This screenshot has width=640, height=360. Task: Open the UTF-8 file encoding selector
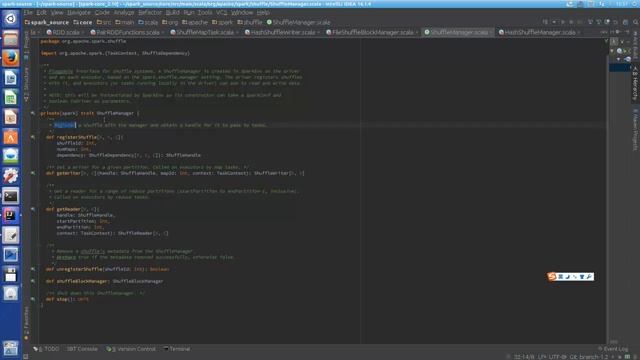pos(558,357)
